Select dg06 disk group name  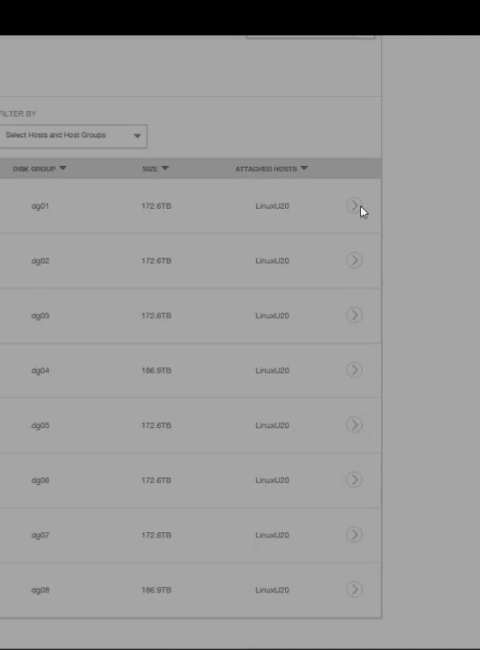coord(40,480)
